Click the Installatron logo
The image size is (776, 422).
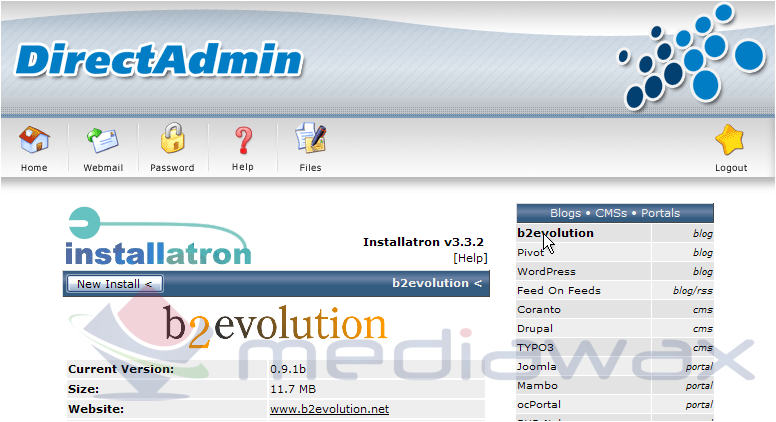coord(158,236)
